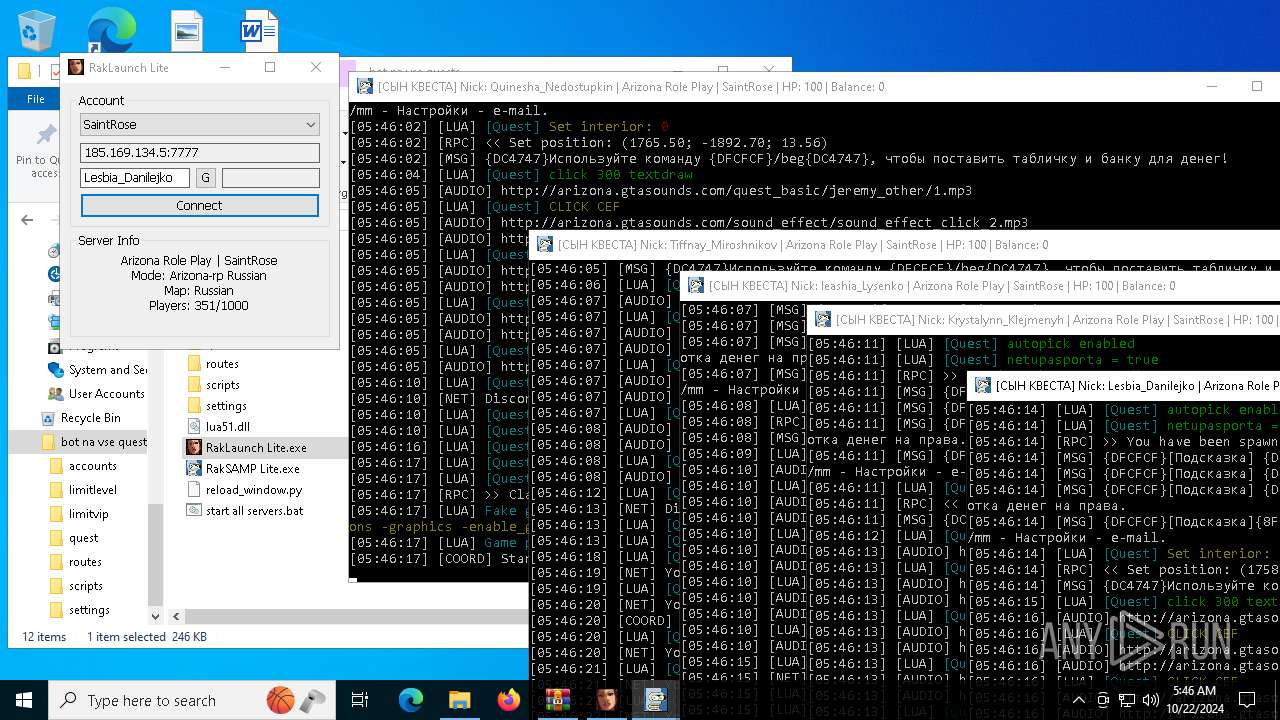1280x720 pixels.
Task: Open network status tray icon
Action: 1127,700
